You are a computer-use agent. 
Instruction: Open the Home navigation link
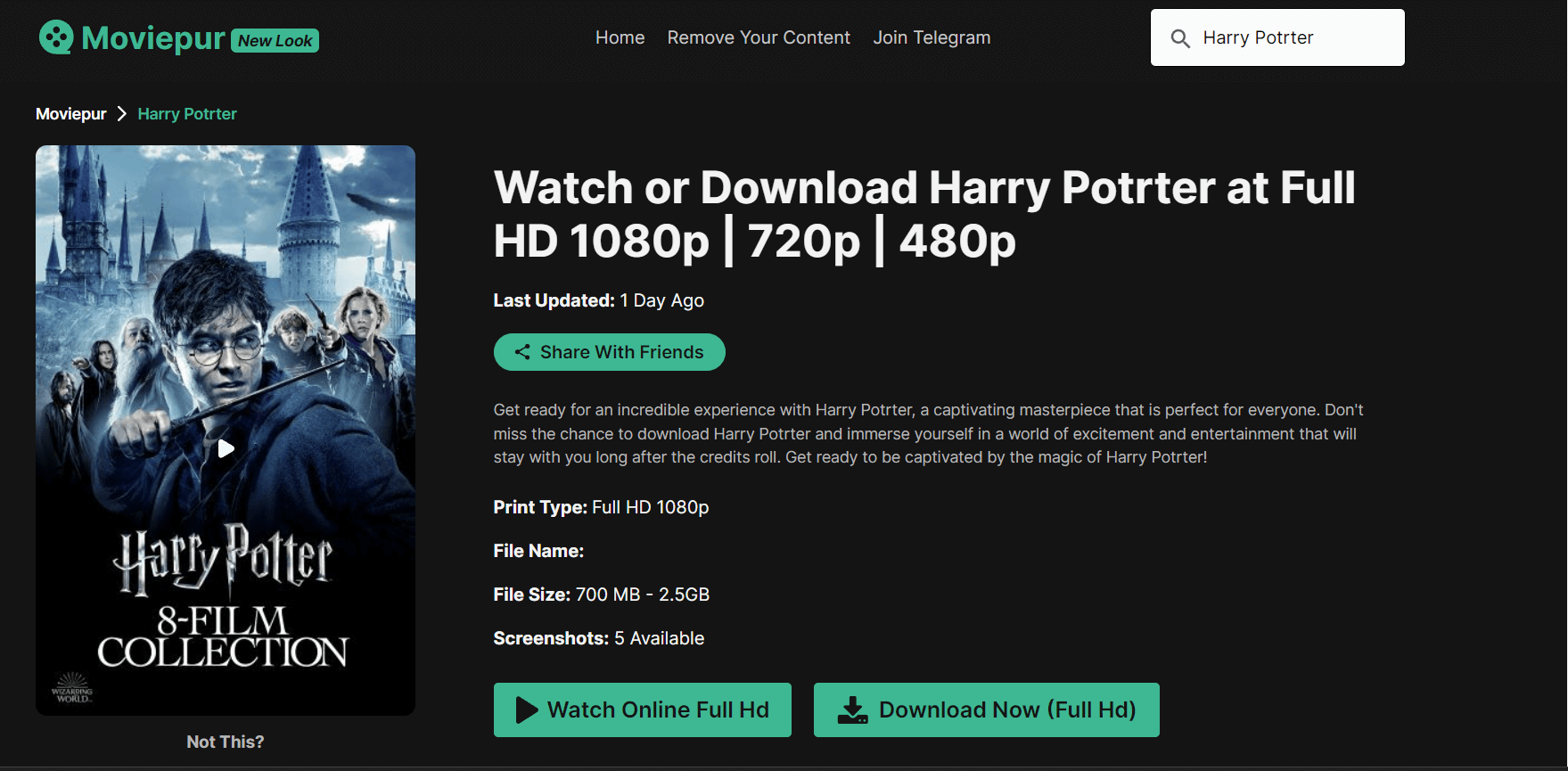(x=620, y=37)
